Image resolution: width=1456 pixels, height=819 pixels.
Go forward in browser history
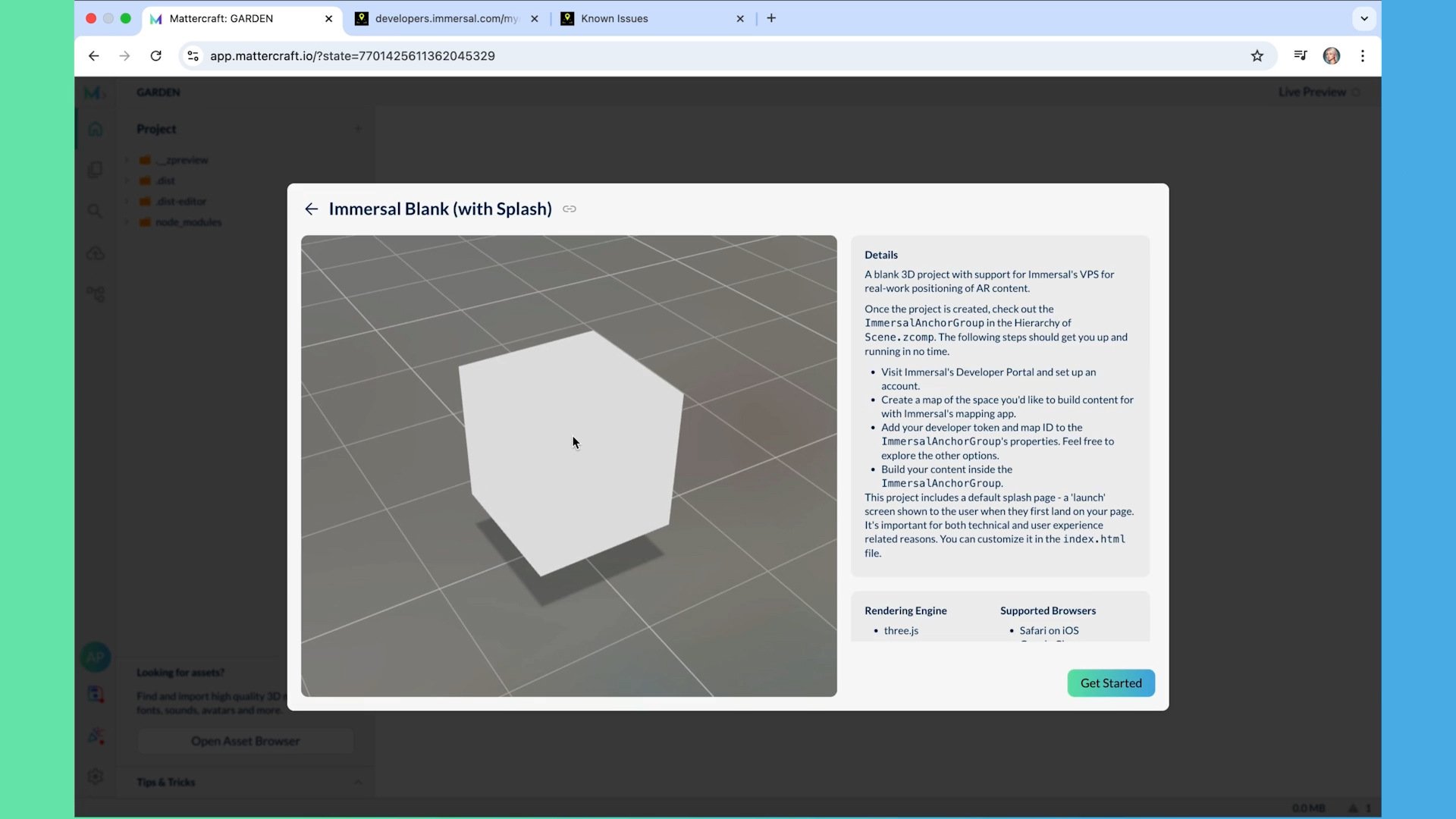[125, 56]
